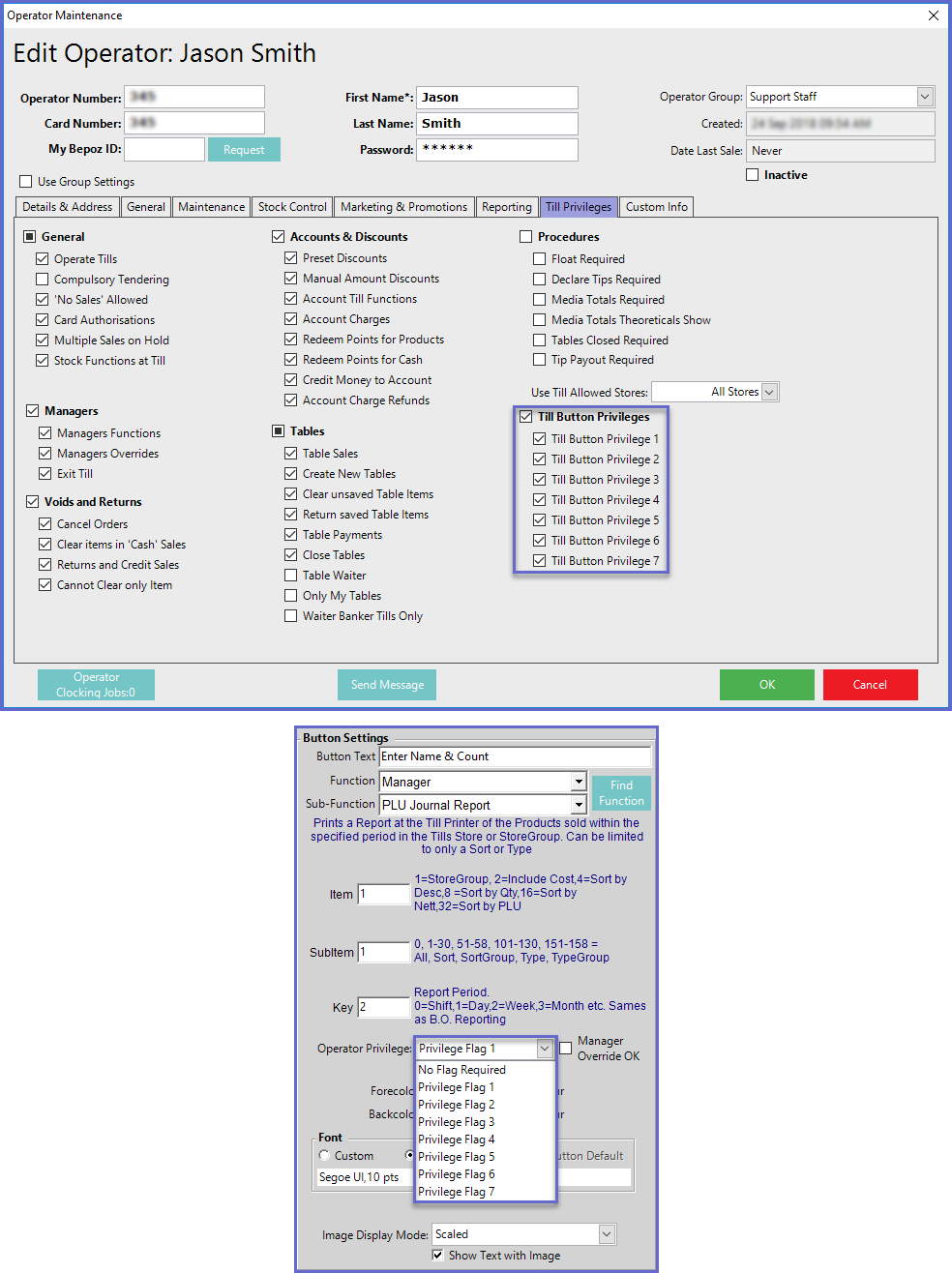Click the Send Message button
This screenshot has height=1273, width=952.
387,685
